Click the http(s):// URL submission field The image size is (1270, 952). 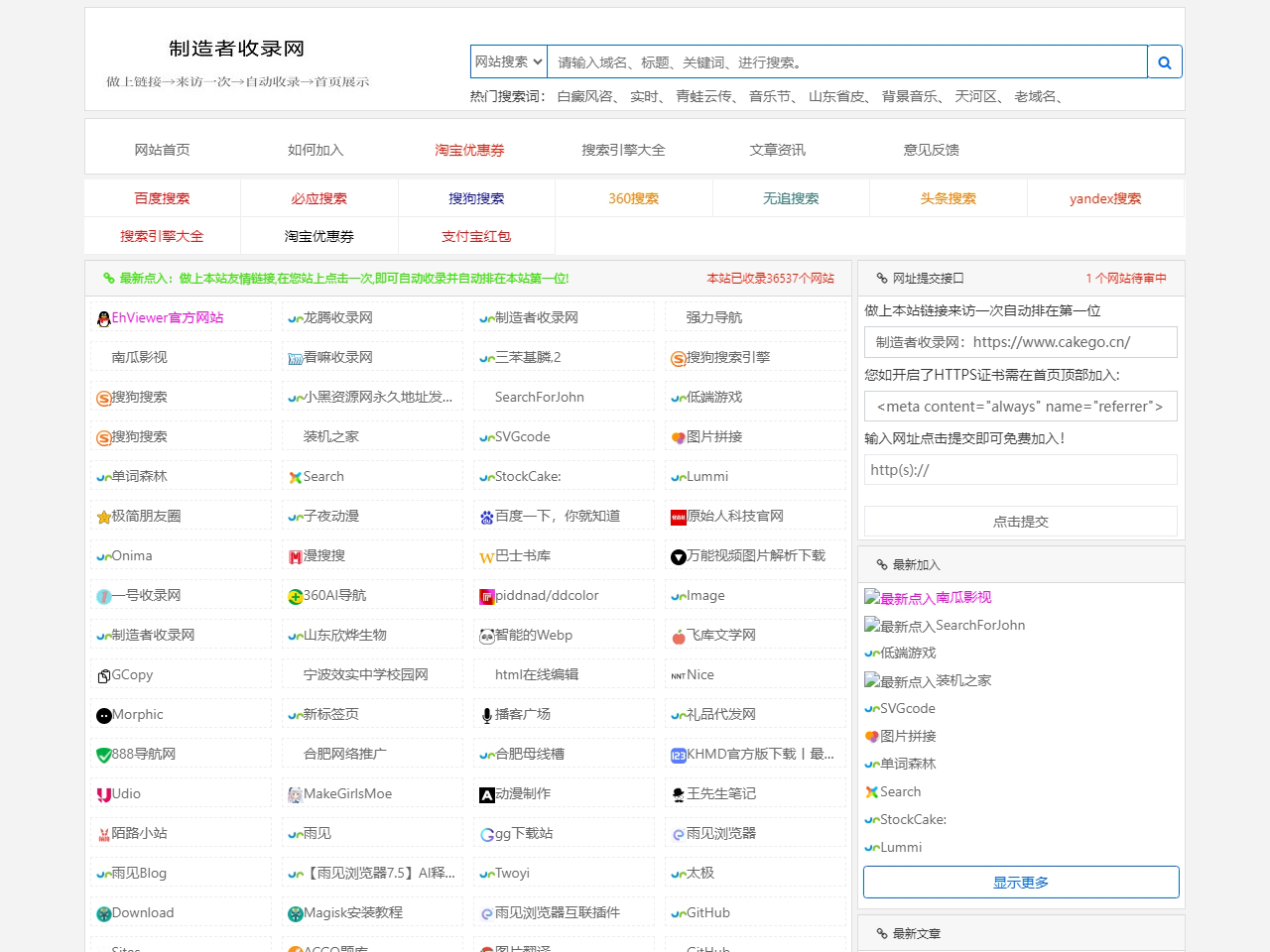pos(1021,470)
